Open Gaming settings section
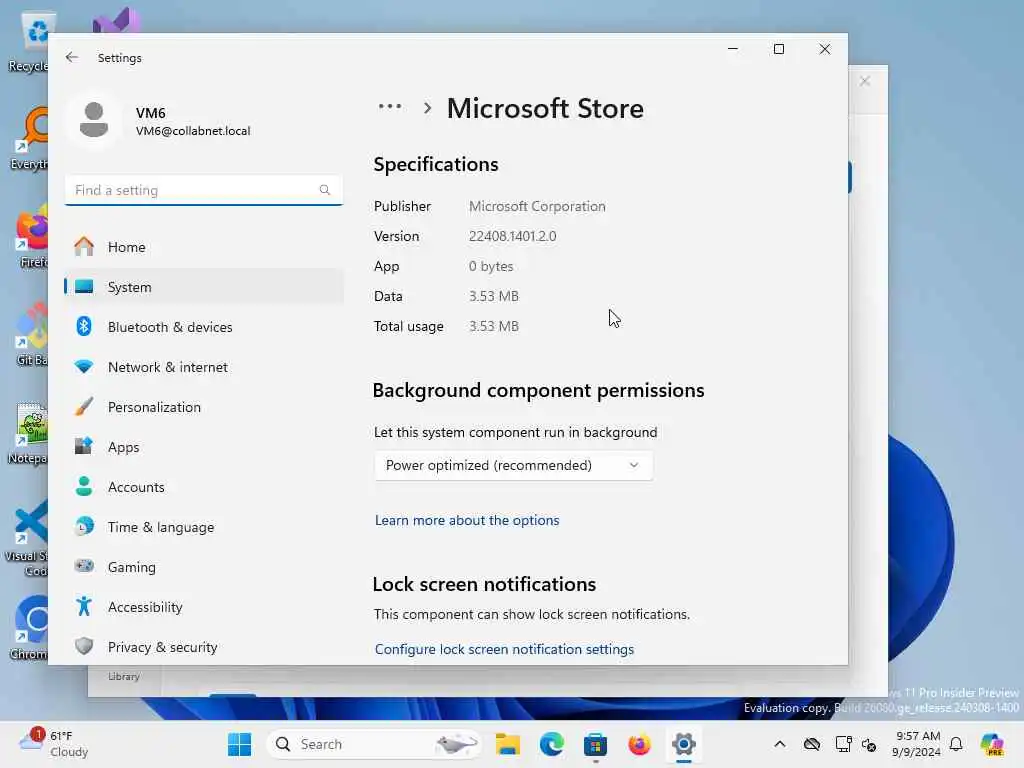The image size is (1024, 768). (204, 567)
